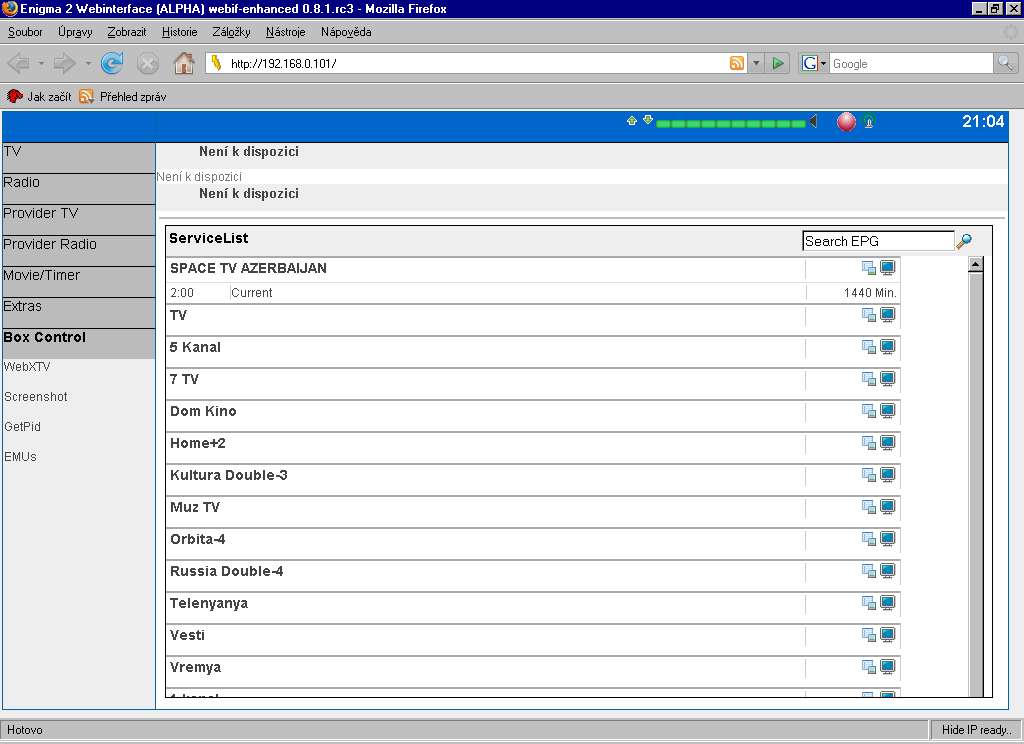Open the Záložky menu
This screenshot has width=1024, height=744.
pos(231,32)
